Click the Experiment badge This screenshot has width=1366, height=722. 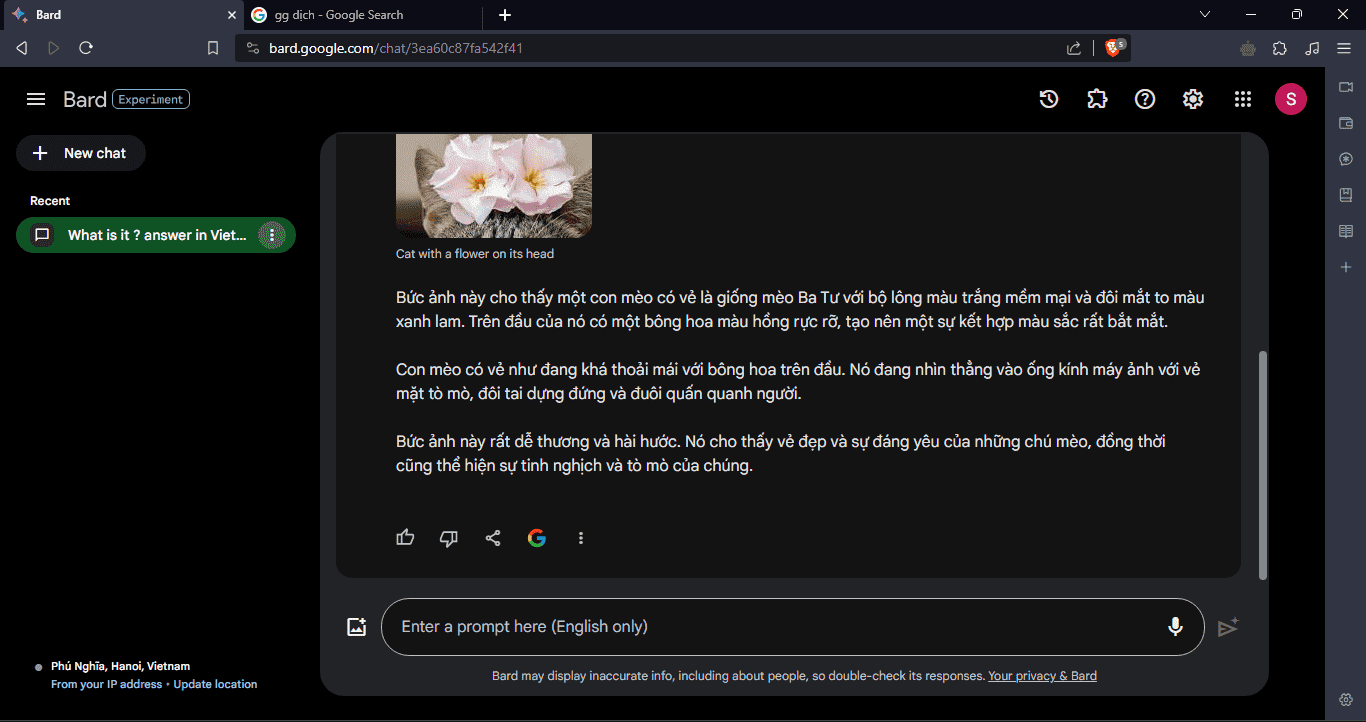pyautogui.click(x=151, y=99)
